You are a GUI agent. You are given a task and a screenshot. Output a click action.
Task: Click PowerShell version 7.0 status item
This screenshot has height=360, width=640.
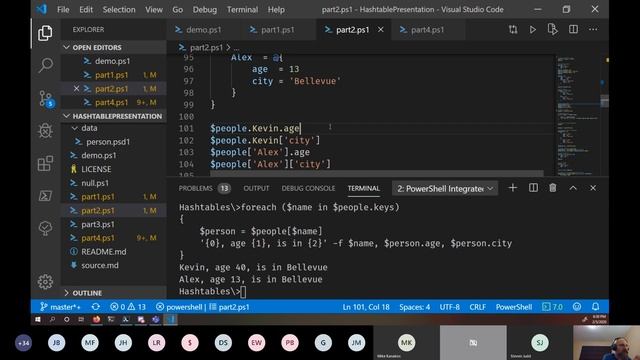tap(552, 307)
